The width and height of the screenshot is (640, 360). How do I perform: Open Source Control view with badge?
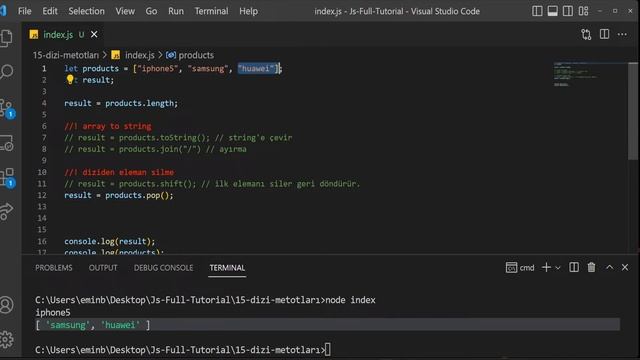pyautogui.click(x=7, y=109)
